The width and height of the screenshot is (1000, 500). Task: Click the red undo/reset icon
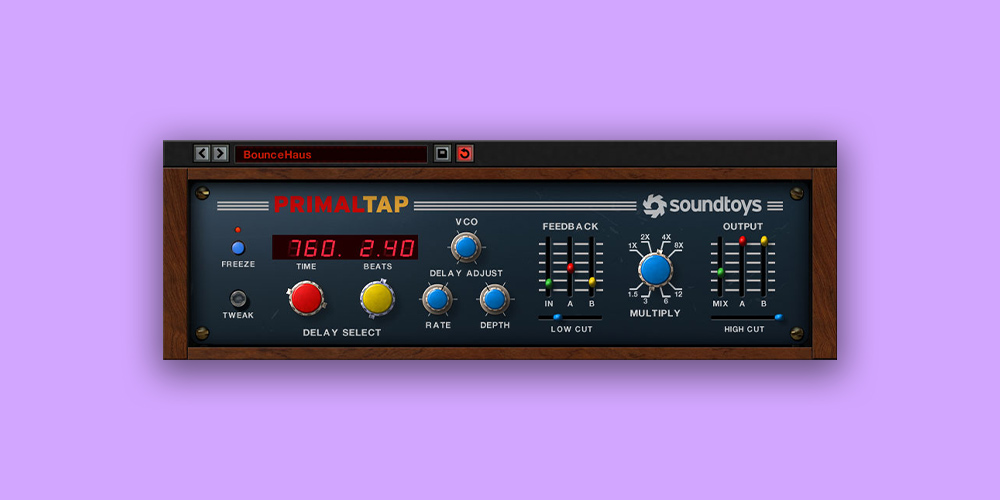click(465, 153)
